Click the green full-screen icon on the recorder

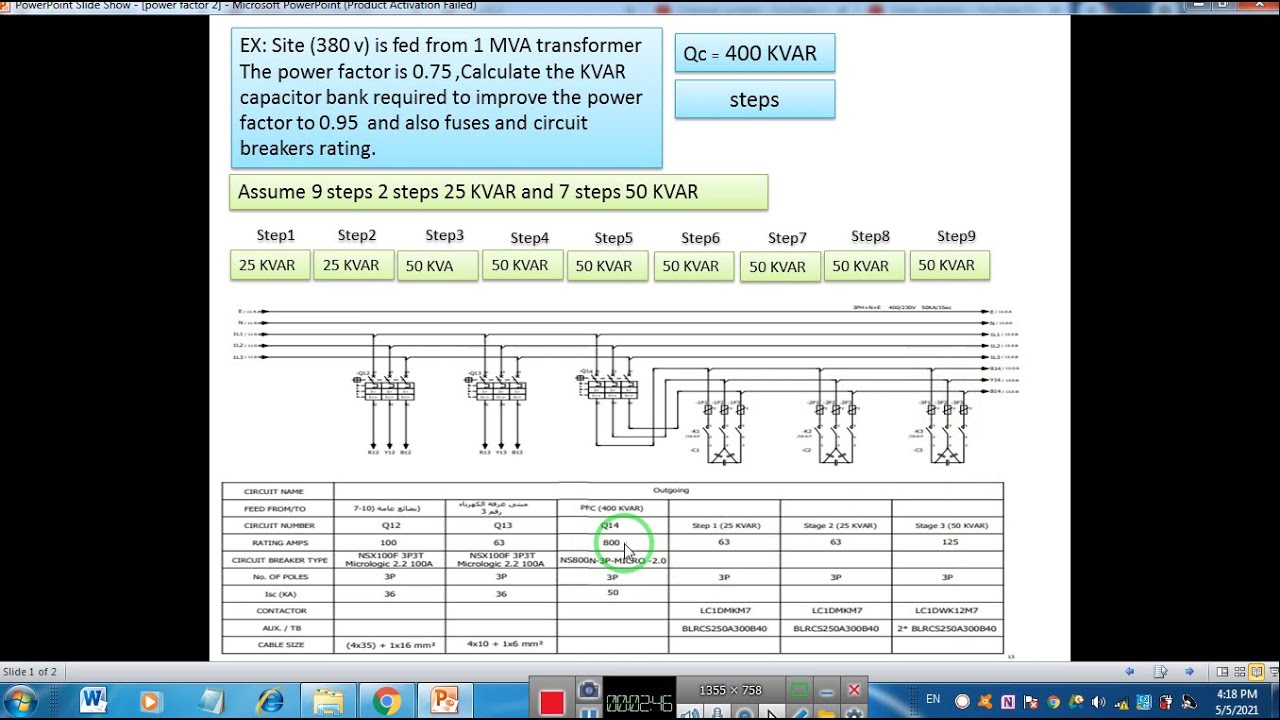[x=799, y=690]
